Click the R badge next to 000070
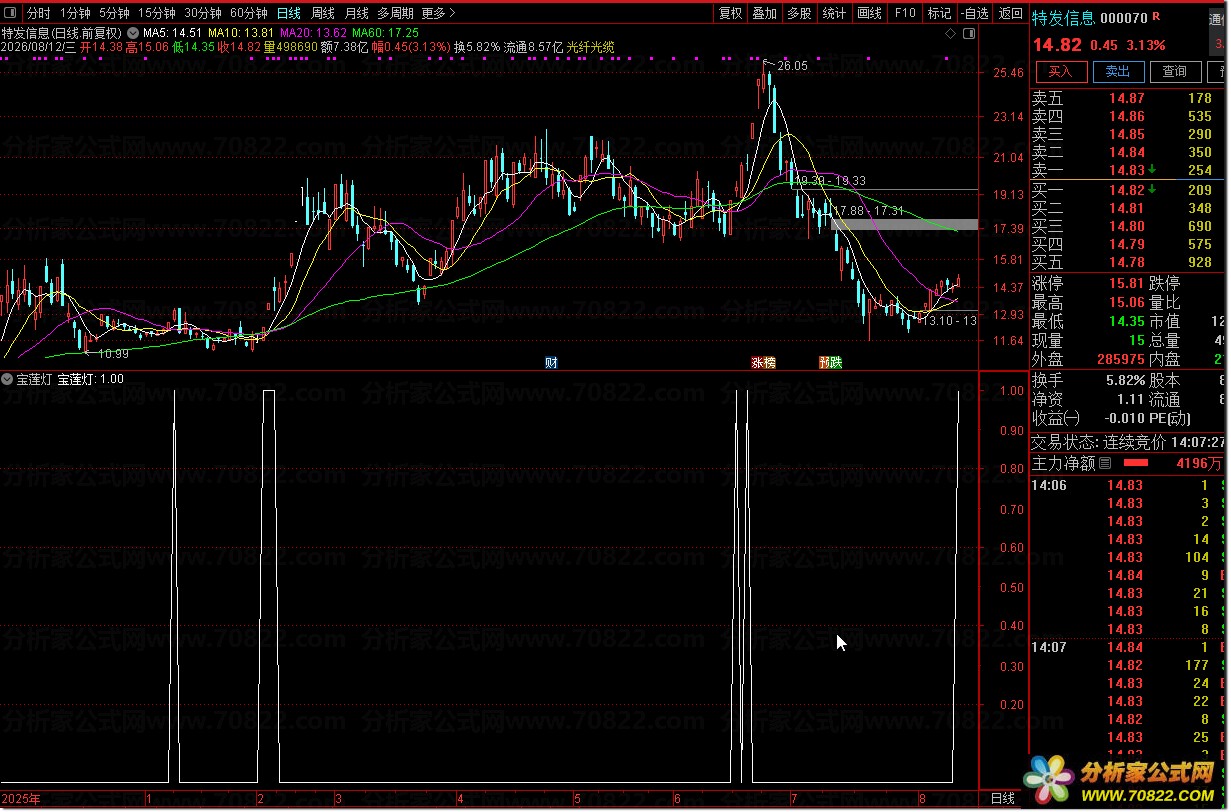Screen dimensions: 1231x812 point(1156,17)
